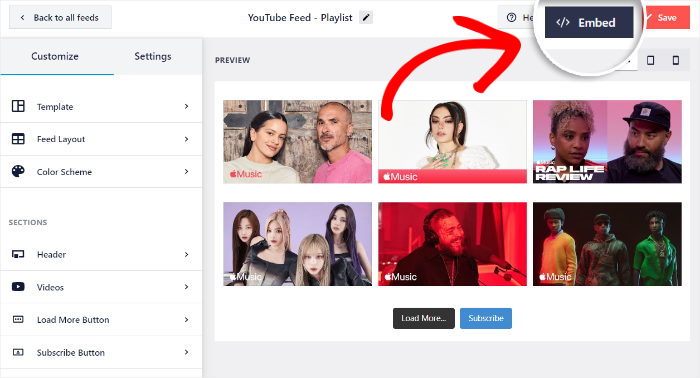Expand the Subscribe Button chevron
Image resolution: width=700 pixels, height=378 pixels.
(187, 352)
